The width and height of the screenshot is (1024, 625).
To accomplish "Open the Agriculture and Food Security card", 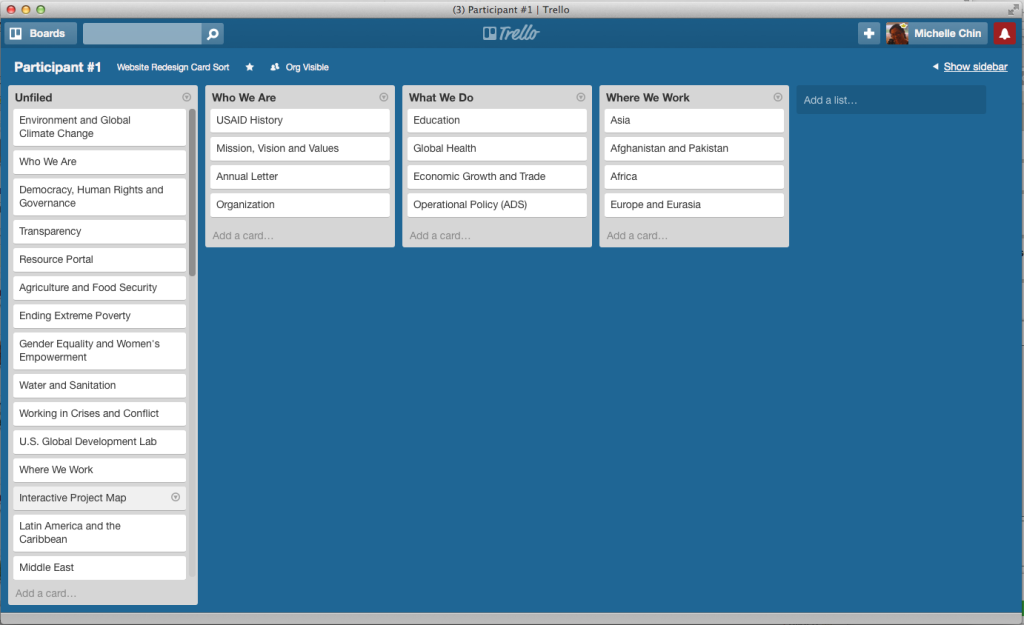I will click(99, 287).
